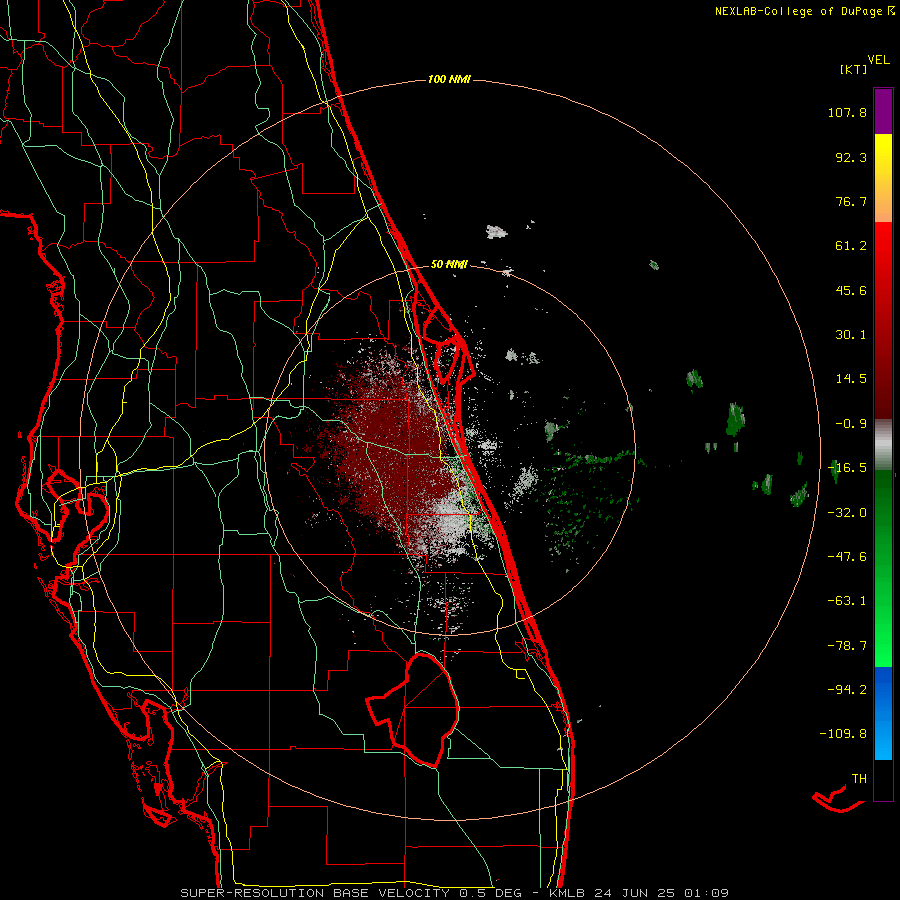This screenshot has height=900, width=900.
Task: Click the 50 NMI range ring label
Action: click(449, 265)
